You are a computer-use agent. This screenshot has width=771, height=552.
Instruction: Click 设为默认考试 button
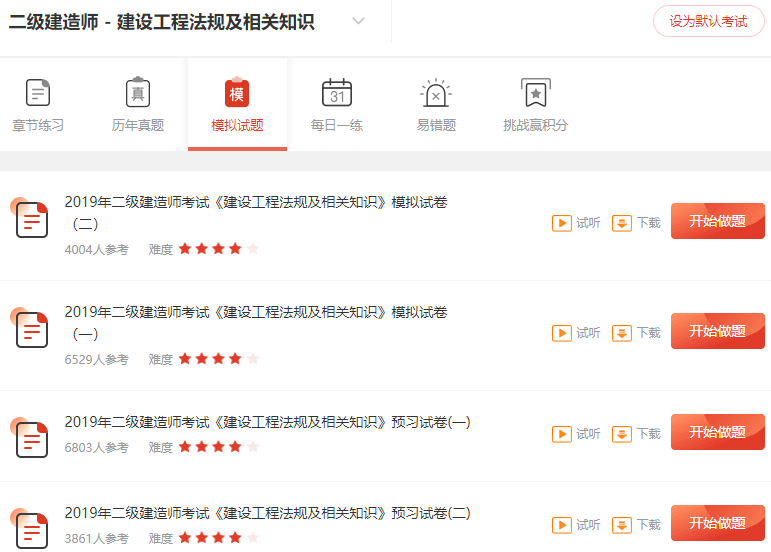708,21
